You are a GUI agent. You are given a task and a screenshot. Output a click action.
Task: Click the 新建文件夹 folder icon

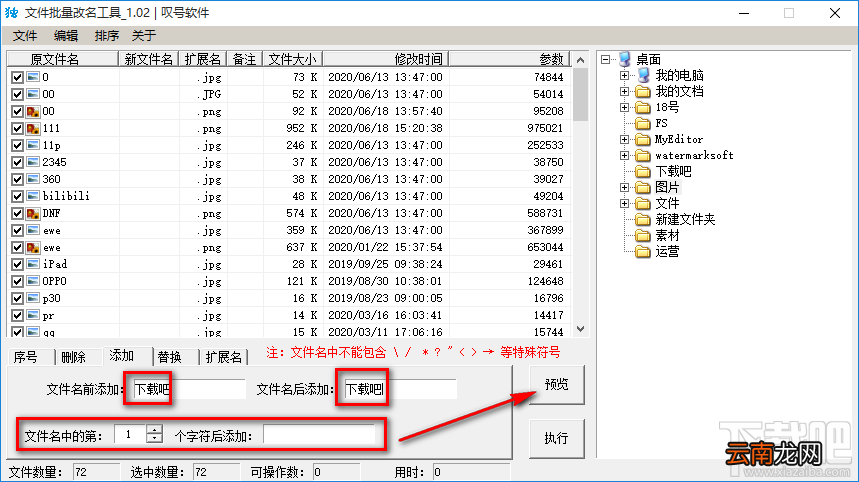[x=643, y=219]
